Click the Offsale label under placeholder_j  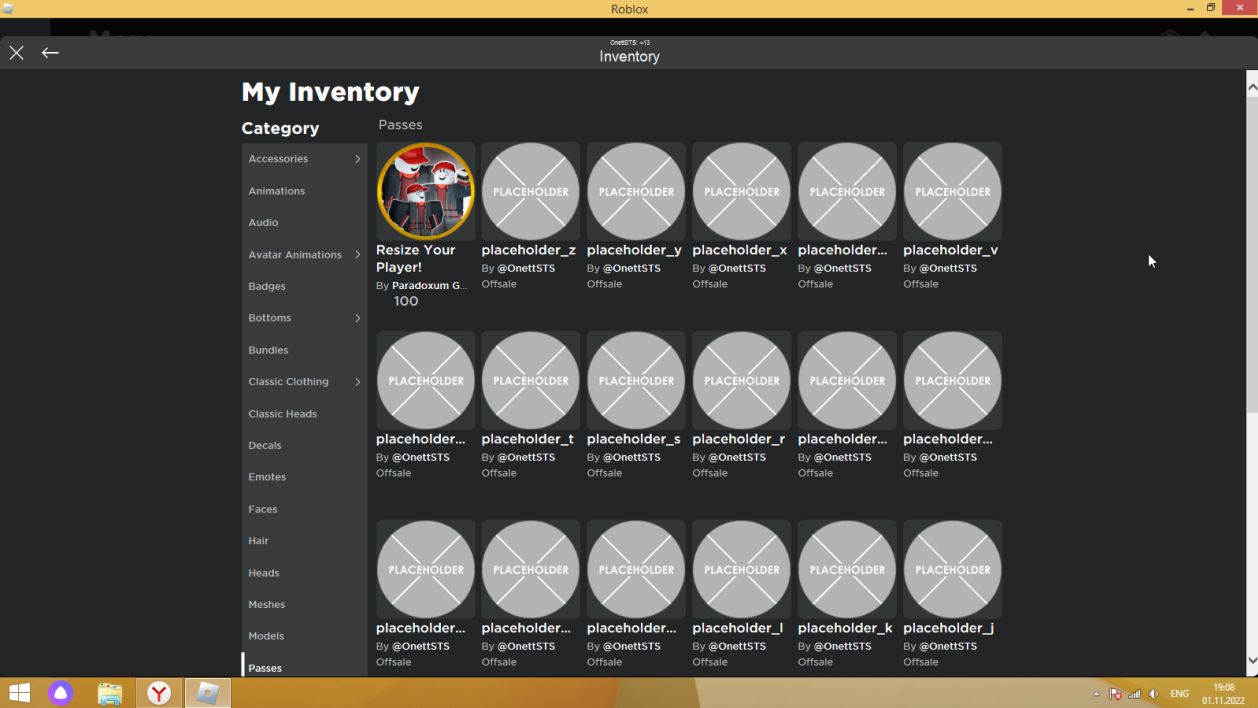[921, 662]
